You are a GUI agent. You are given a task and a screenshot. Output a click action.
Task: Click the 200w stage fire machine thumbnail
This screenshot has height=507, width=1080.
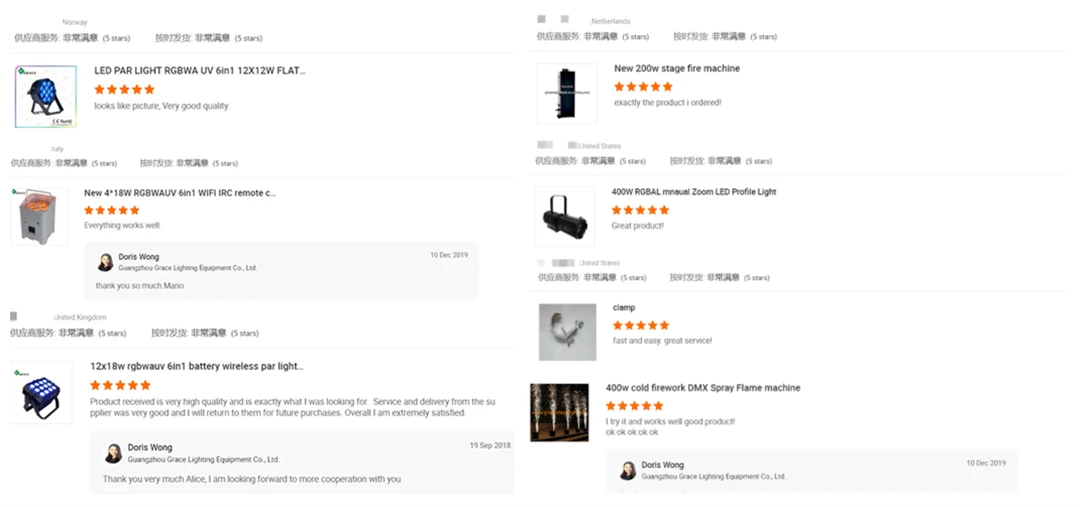click(x=566, y=94)
